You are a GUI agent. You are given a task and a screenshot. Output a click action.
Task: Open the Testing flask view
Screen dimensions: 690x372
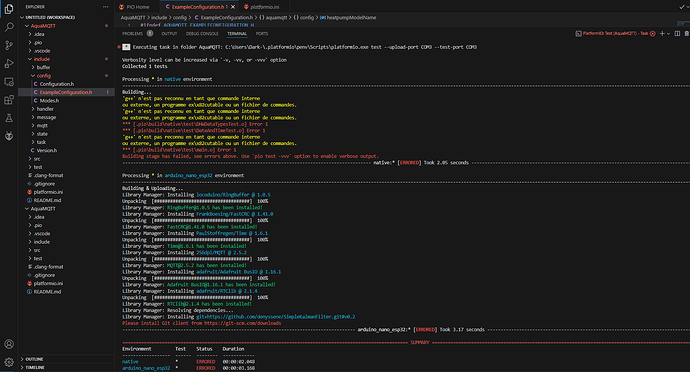(9, 118)
